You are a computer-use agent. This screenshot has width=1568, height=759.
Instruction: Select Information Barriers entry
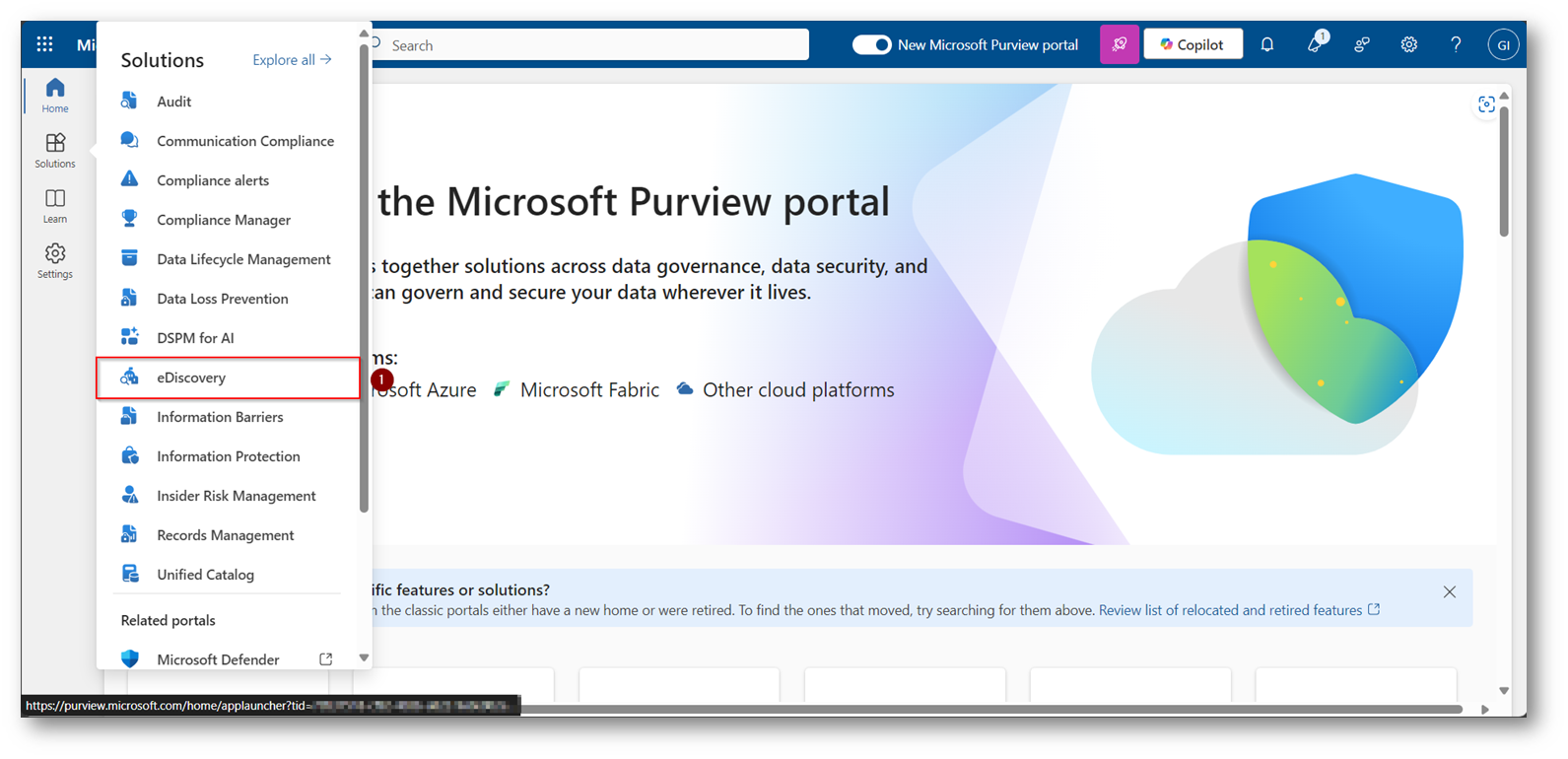[x=229, y=416]
